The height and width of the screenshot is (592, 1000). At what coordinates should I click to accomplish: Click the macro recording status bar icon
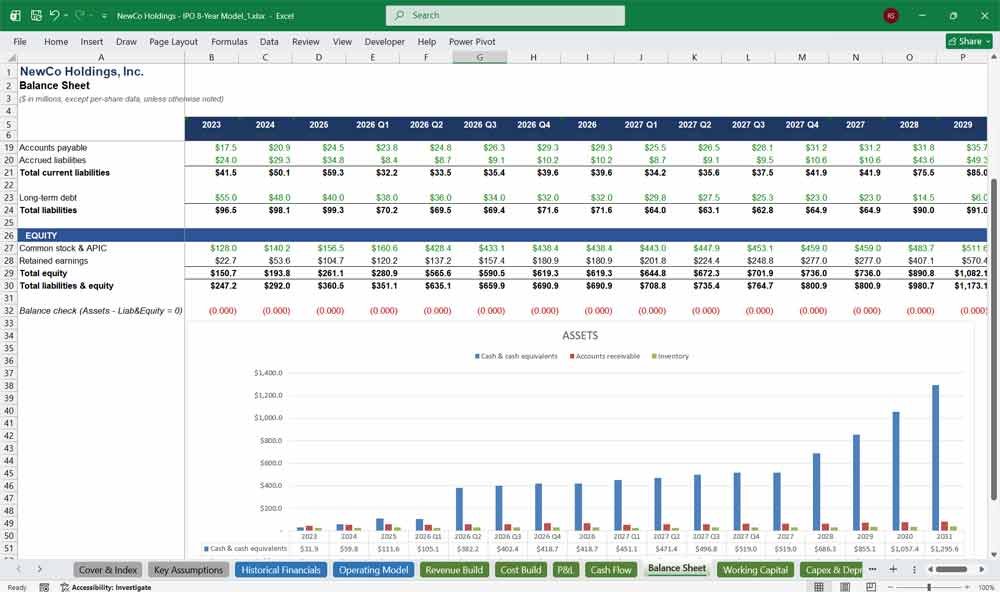point(44,587)
